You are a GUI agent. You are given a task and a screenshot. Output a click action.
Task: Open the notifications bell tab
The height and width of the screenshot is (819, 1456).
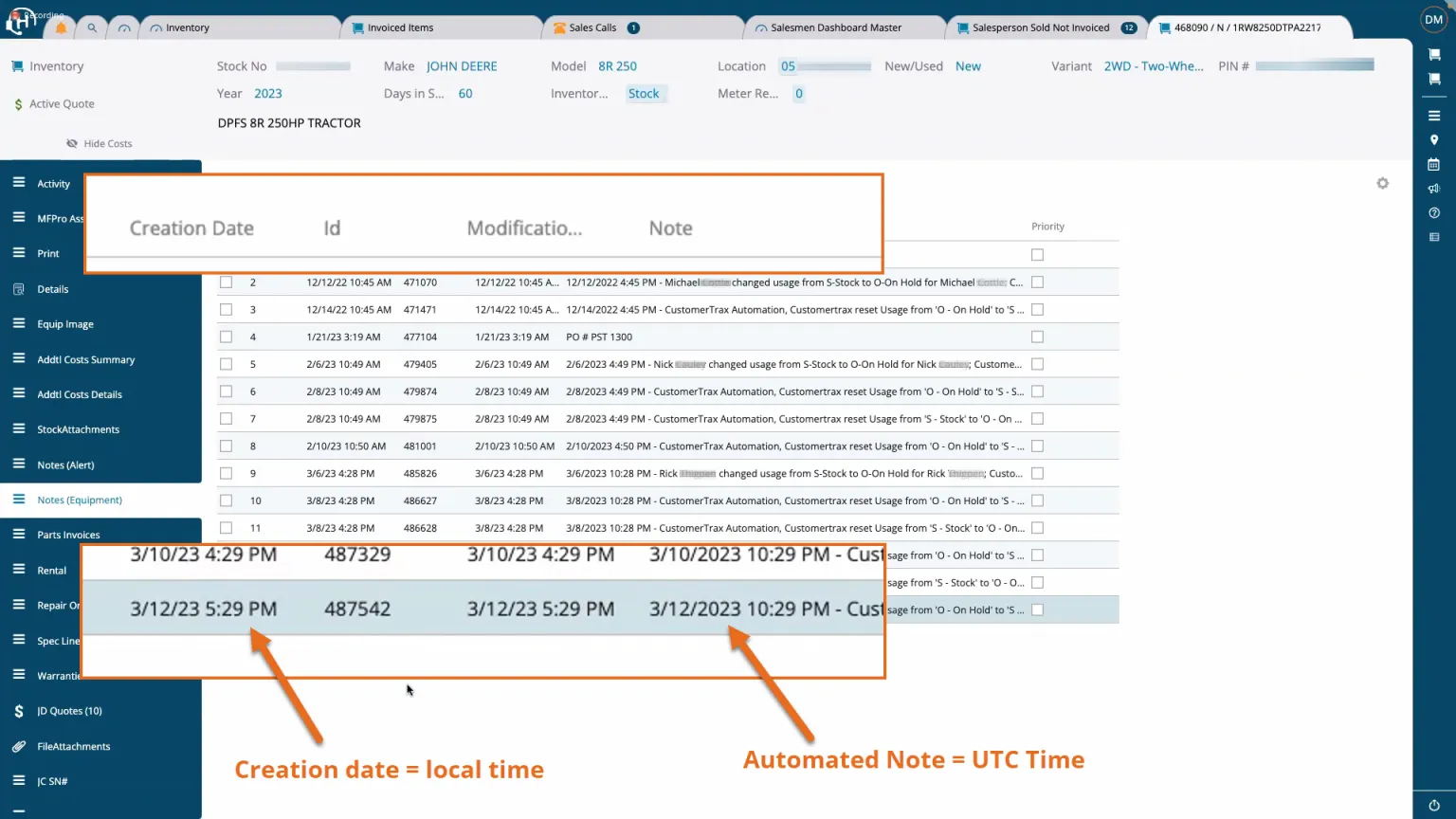62,28
